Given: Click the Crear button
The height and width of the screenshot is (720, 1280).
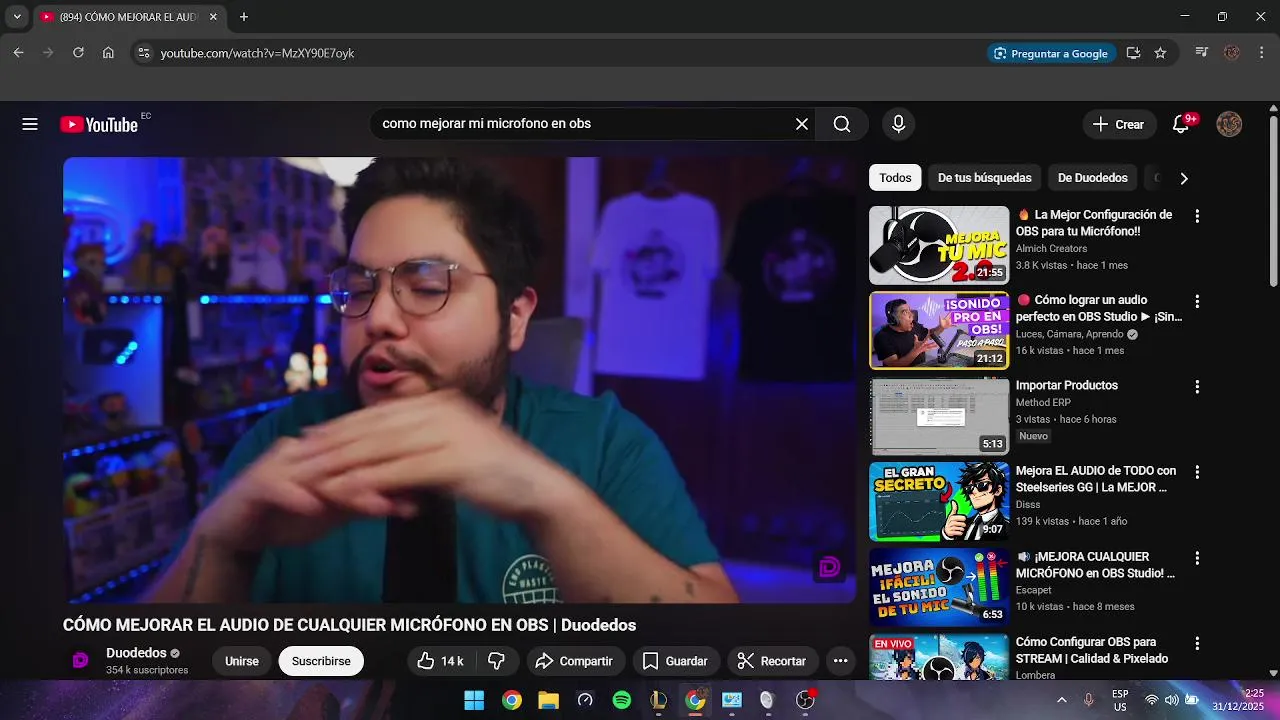Looking at the screenshot, I should click(1118, 124).
